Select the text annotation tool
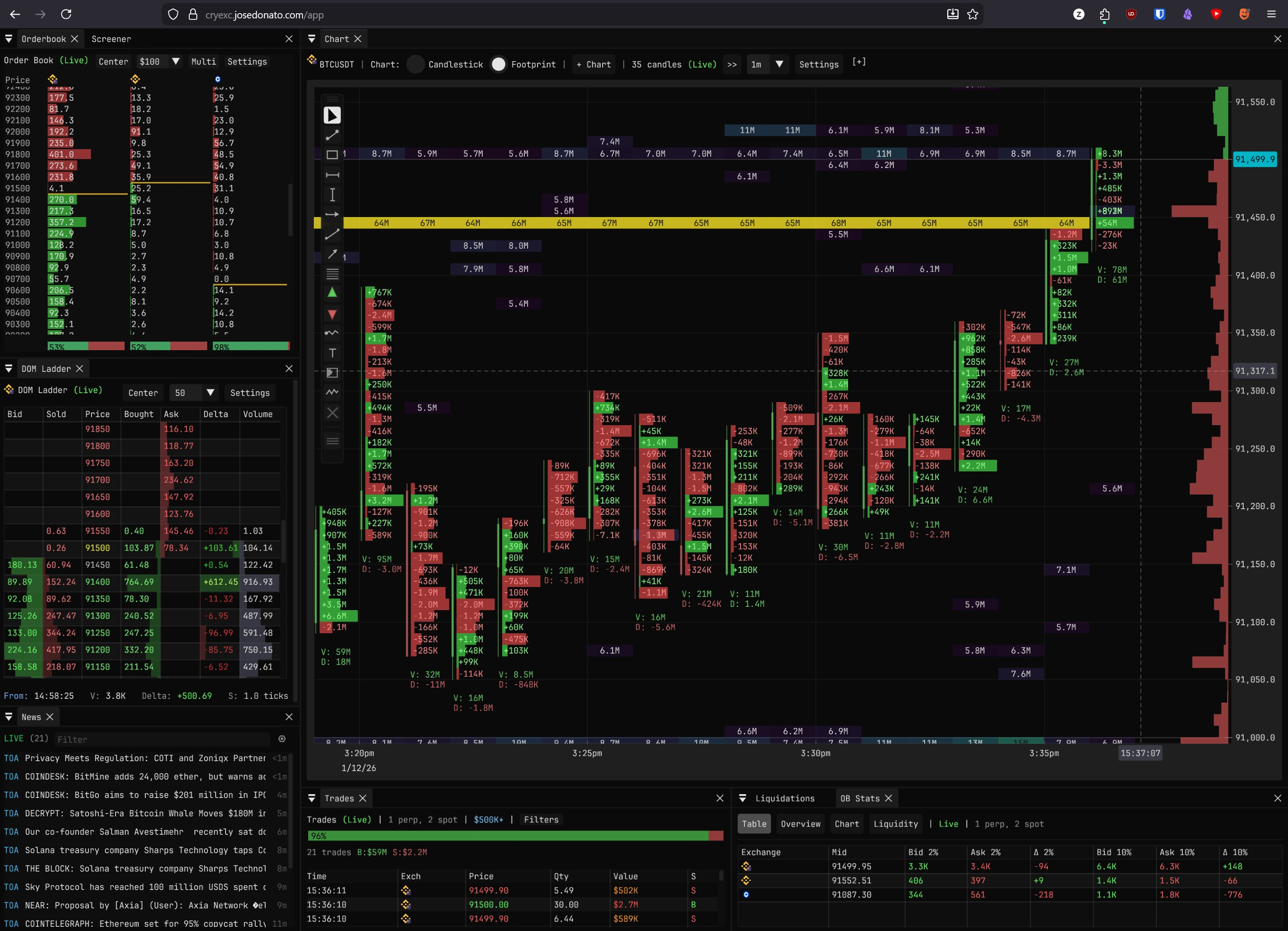Viewport: 1288px width, 931px height. point(332,352)
